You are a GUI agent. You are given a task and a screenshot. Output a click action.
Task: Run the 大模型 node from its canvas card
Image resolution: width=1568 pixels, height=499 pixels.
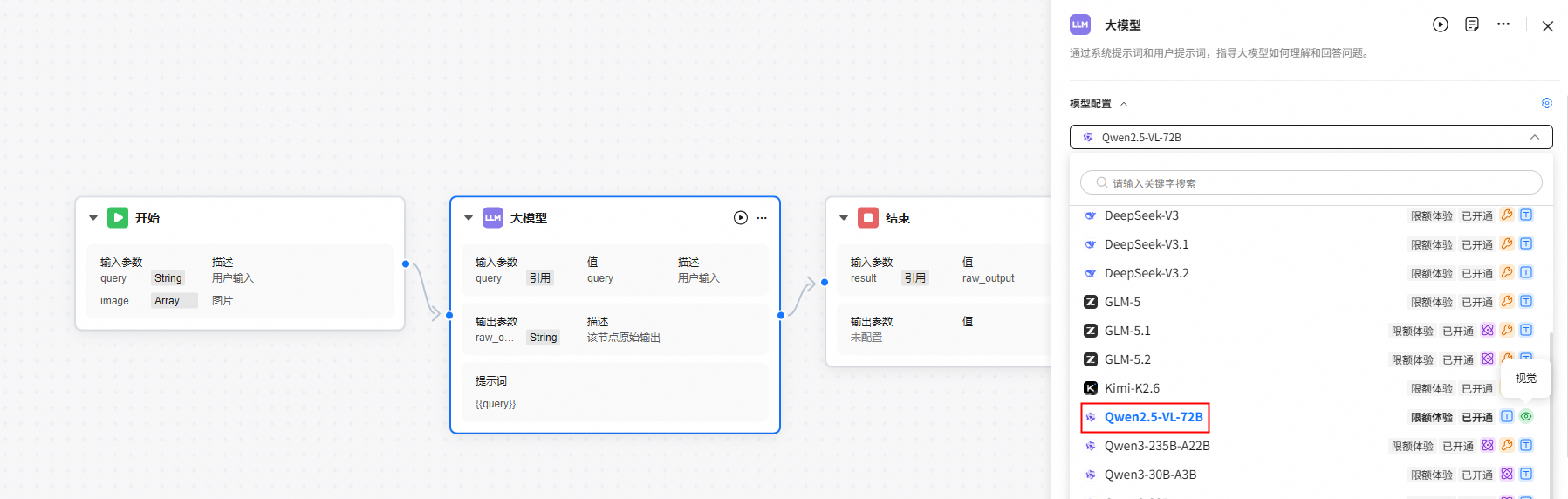[x=741, y=217]
